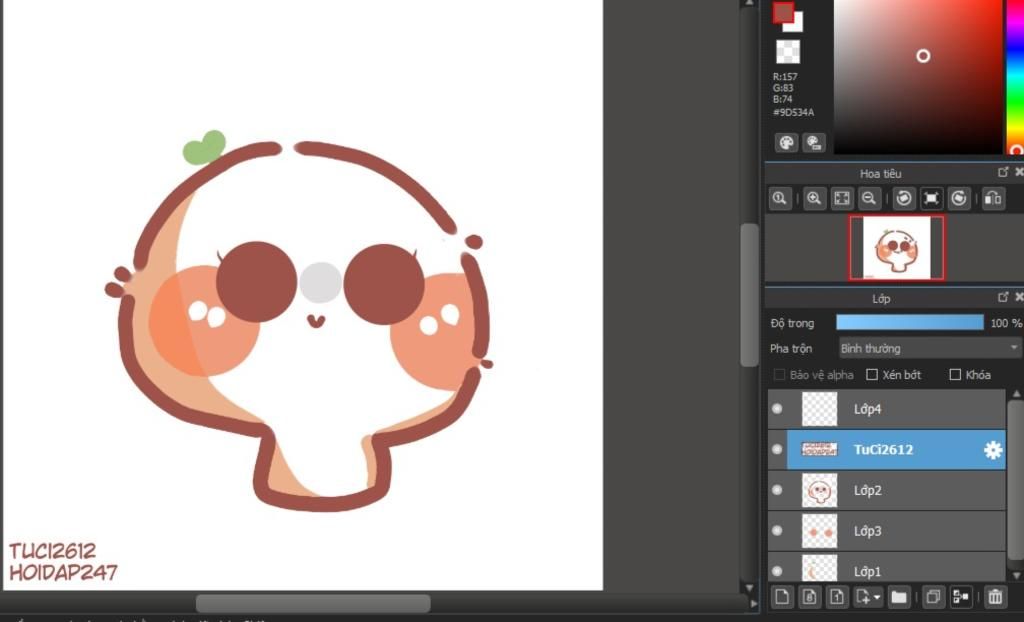Delete the selected layer with trash icon
1024x622 pixels.
tap(995, 597)
